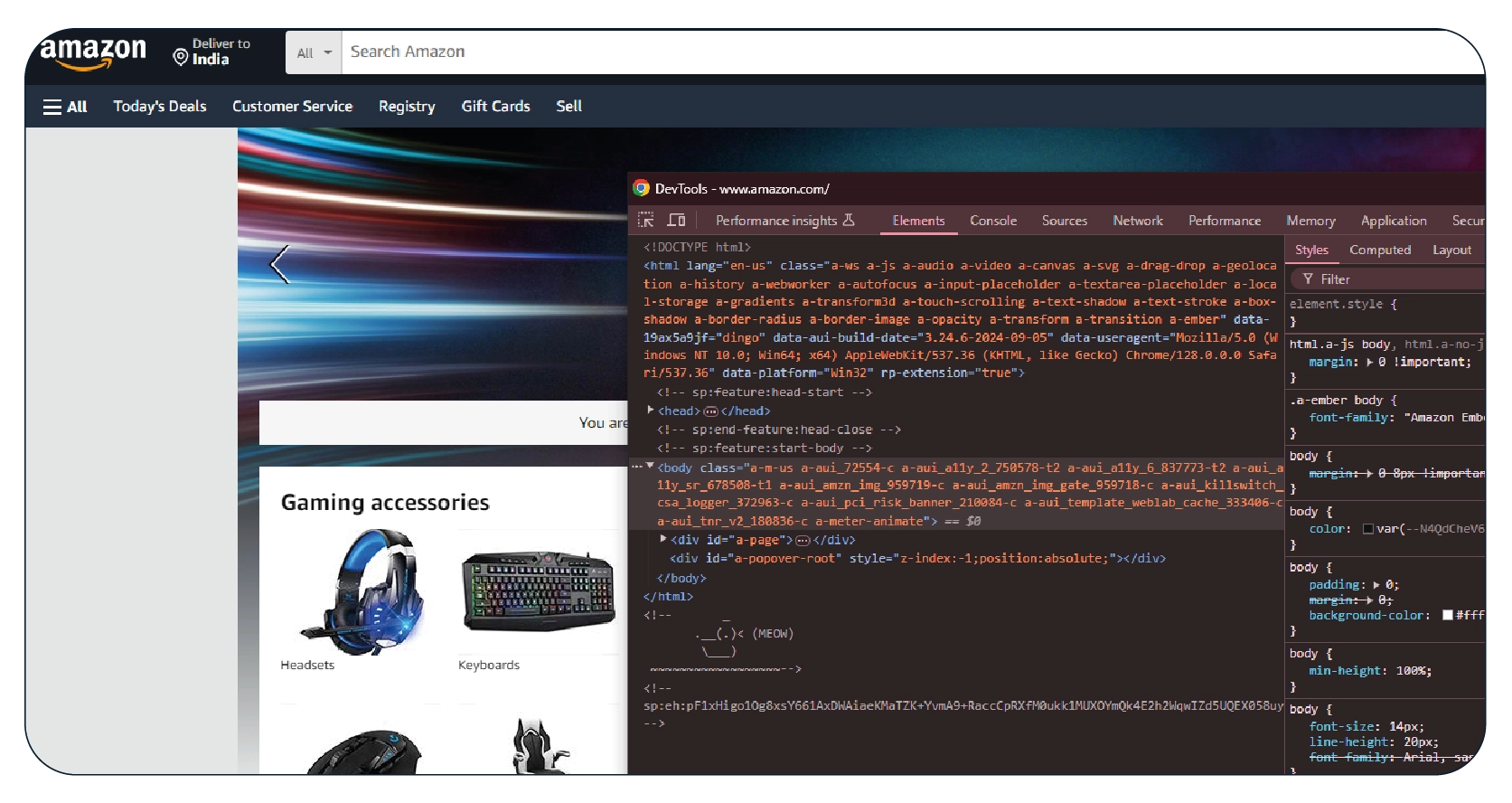1512x803 pixels.
Task: Select the sp:feature:head-start comment line
Action: [765, 392]
